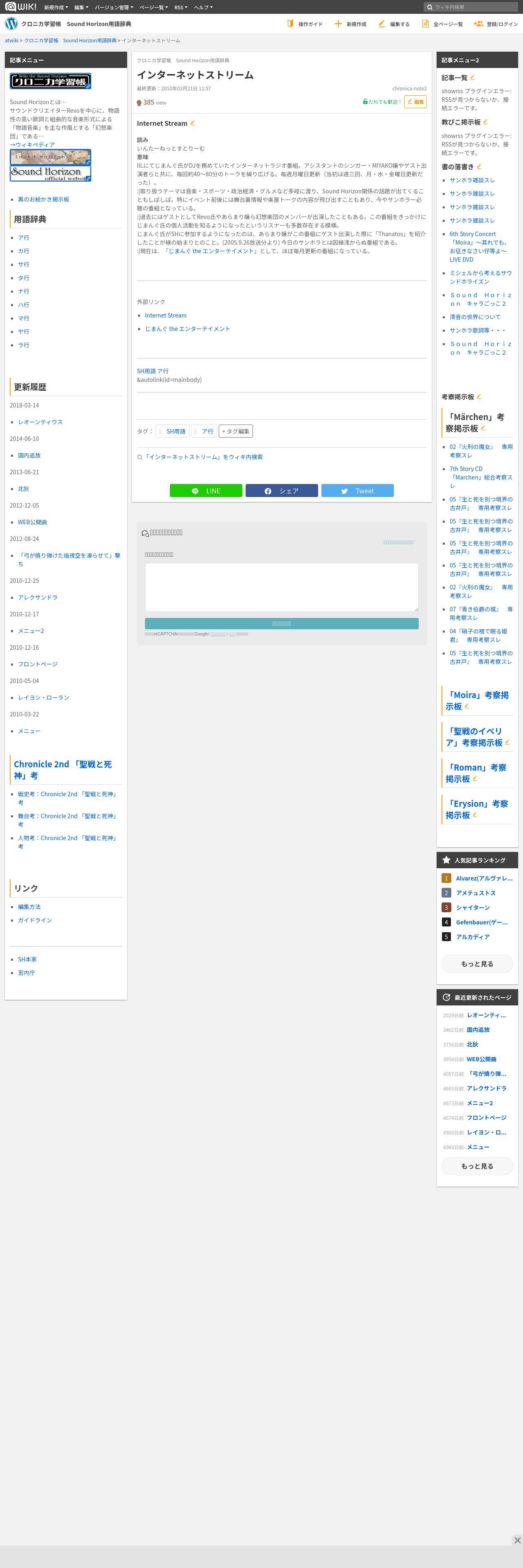Follow the atwiki breadcrumb link
The width and height of the screenshot is (523, 1568).
click(11, 40)
